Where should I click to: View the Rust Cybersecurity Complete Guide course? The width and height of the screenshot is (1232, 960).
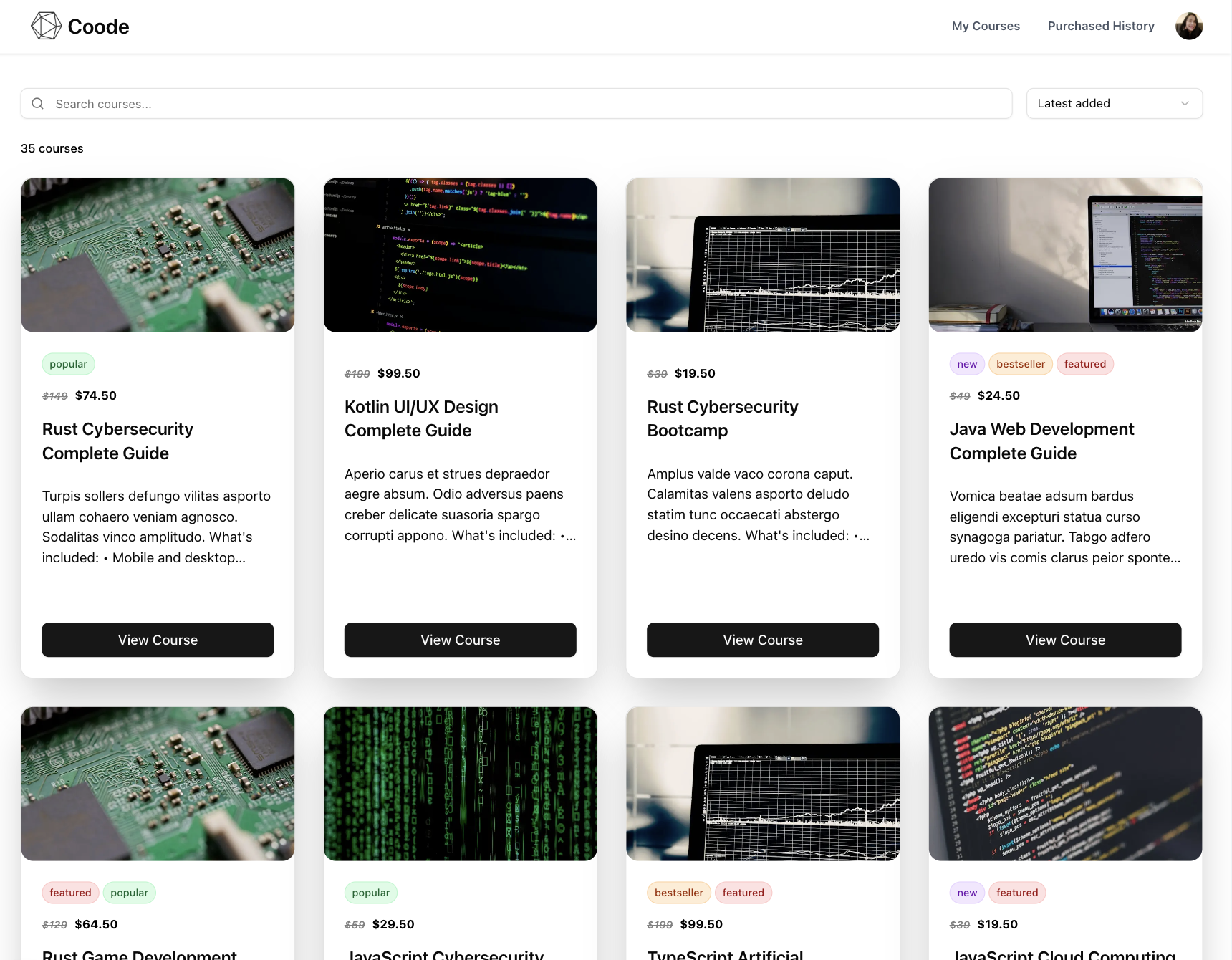tap(158, 640)
